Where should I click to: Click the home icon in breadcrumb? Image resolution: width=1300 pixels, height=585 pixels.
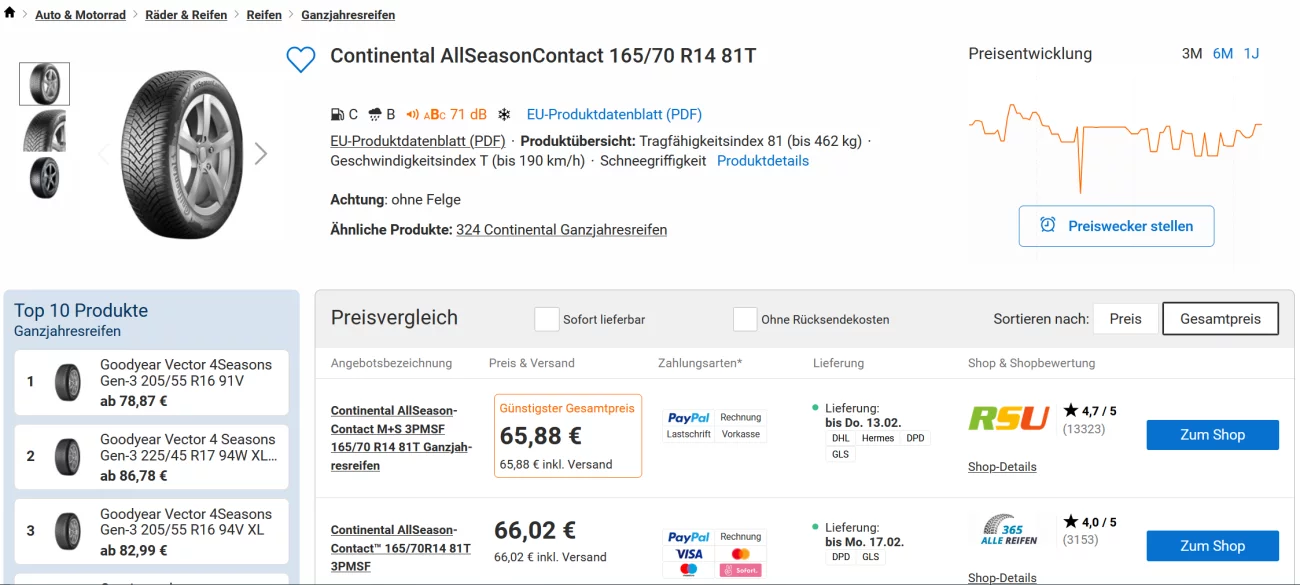pyautogui.click(x=10, y=13)
